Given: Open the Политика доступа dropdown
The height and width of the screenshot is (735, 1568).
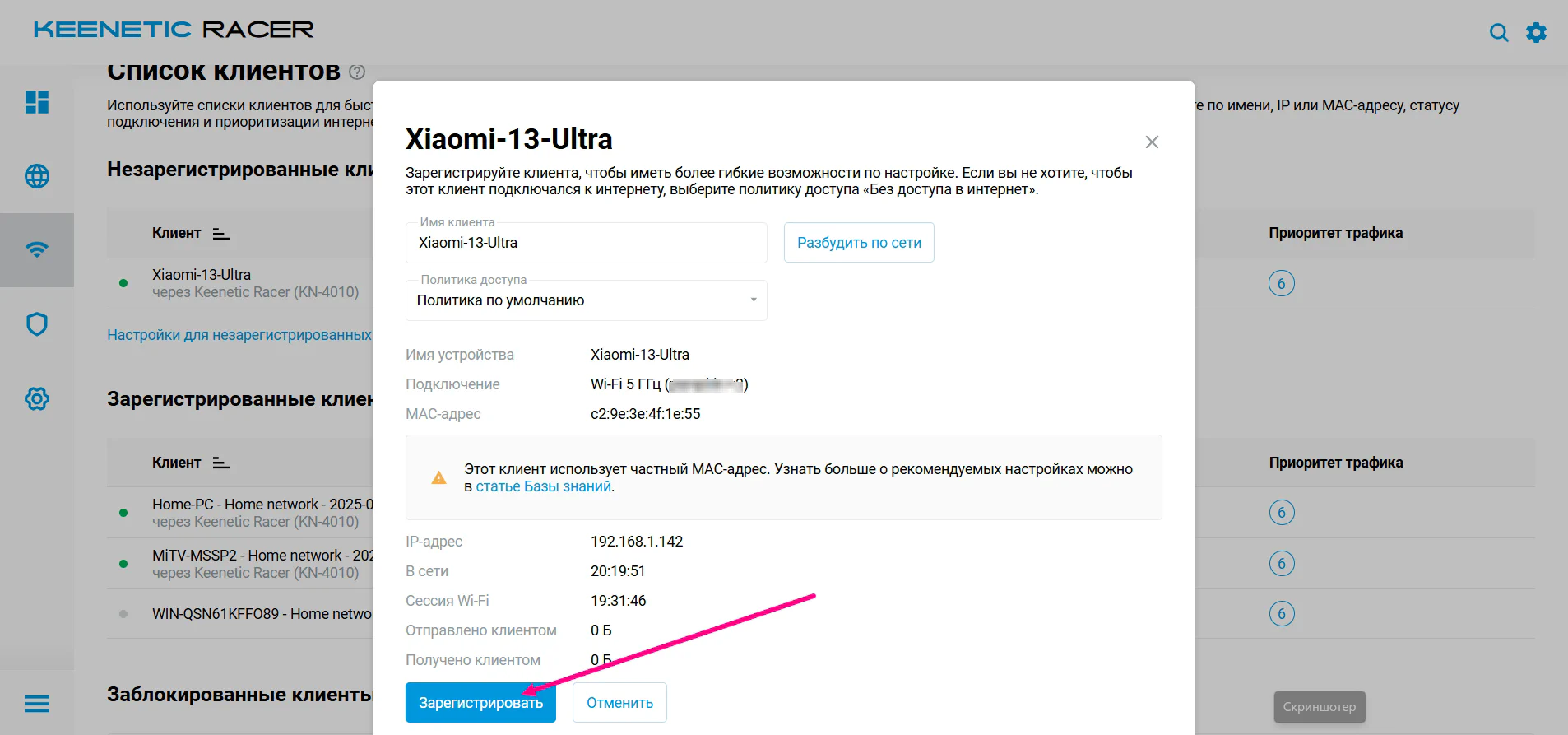Looking at the screenshot, I should tap(587, 300).
